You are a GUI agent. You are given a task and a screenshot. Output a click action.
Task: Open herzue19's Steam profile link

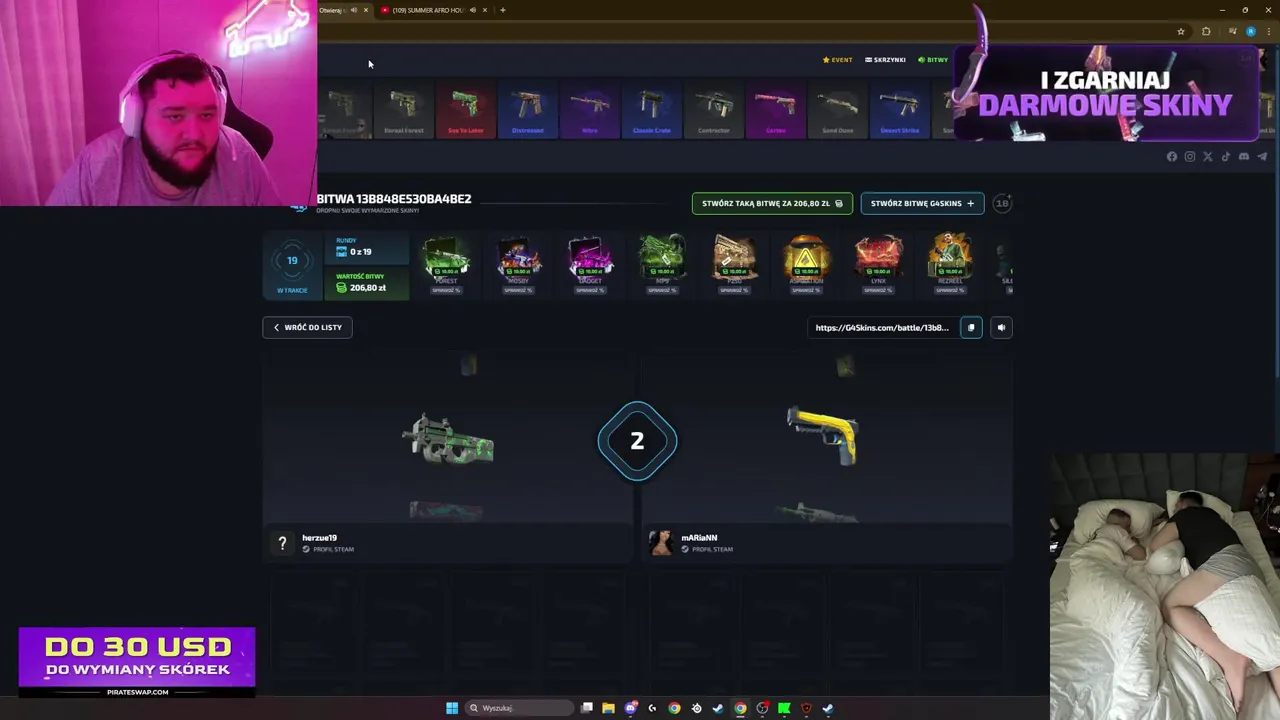coord(329,549)
